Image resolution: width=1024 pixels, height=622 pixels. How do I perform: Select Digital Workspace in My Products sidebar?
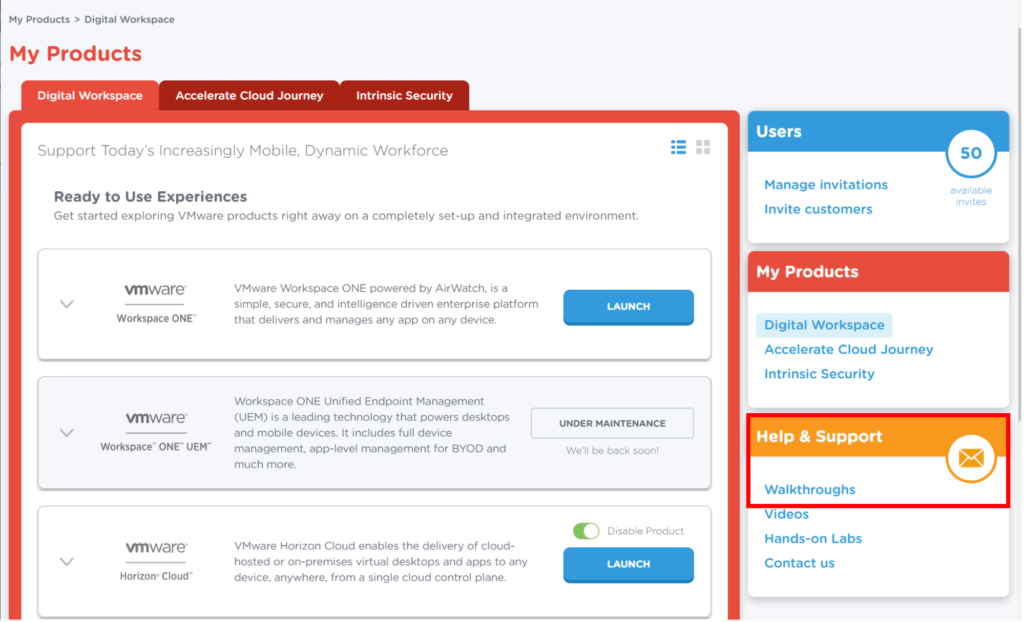824,325
